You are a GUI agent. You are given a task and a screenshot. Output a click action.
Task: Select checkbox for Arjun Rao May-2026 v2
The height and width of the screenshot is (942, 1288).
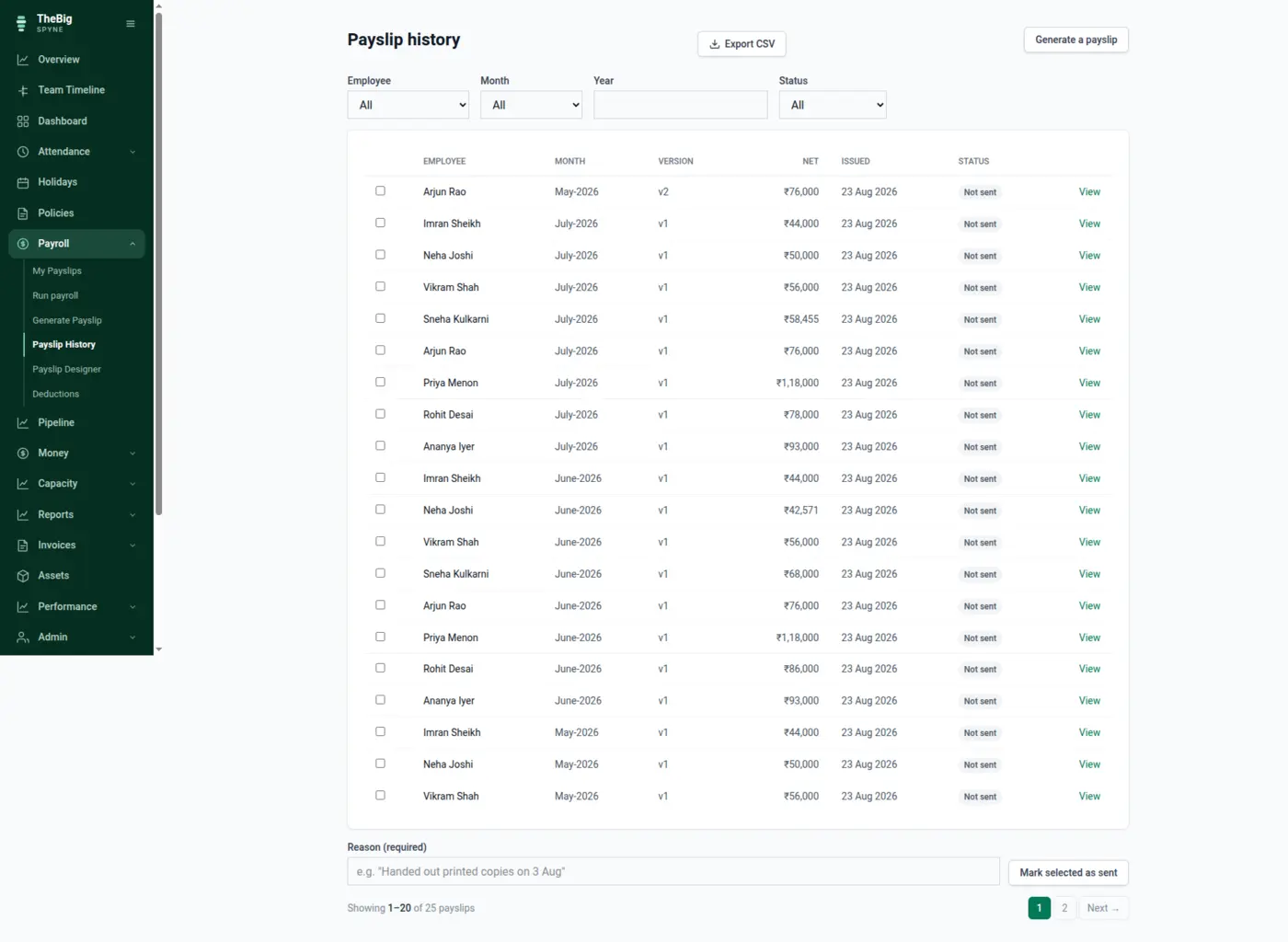click(380, 191)
